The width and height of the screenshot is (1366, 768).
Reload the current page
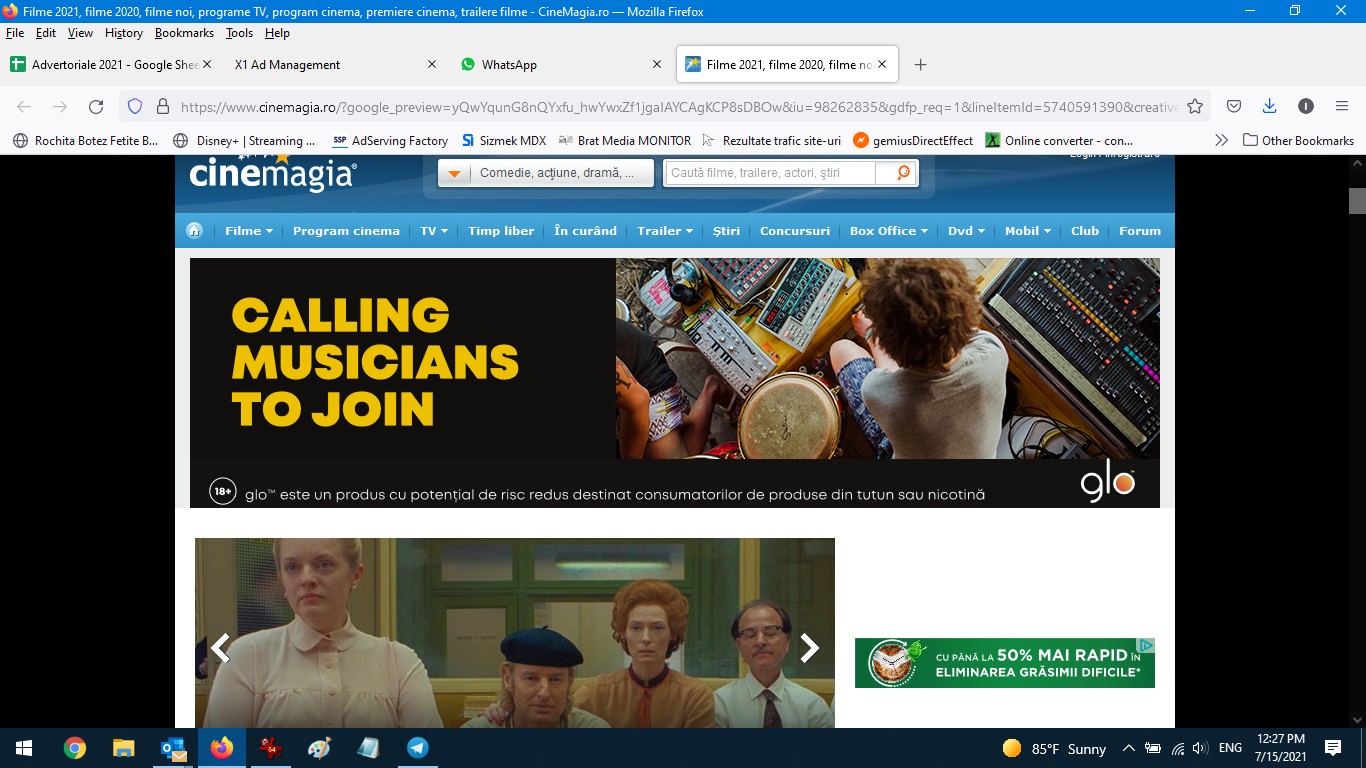coord(96,106)
